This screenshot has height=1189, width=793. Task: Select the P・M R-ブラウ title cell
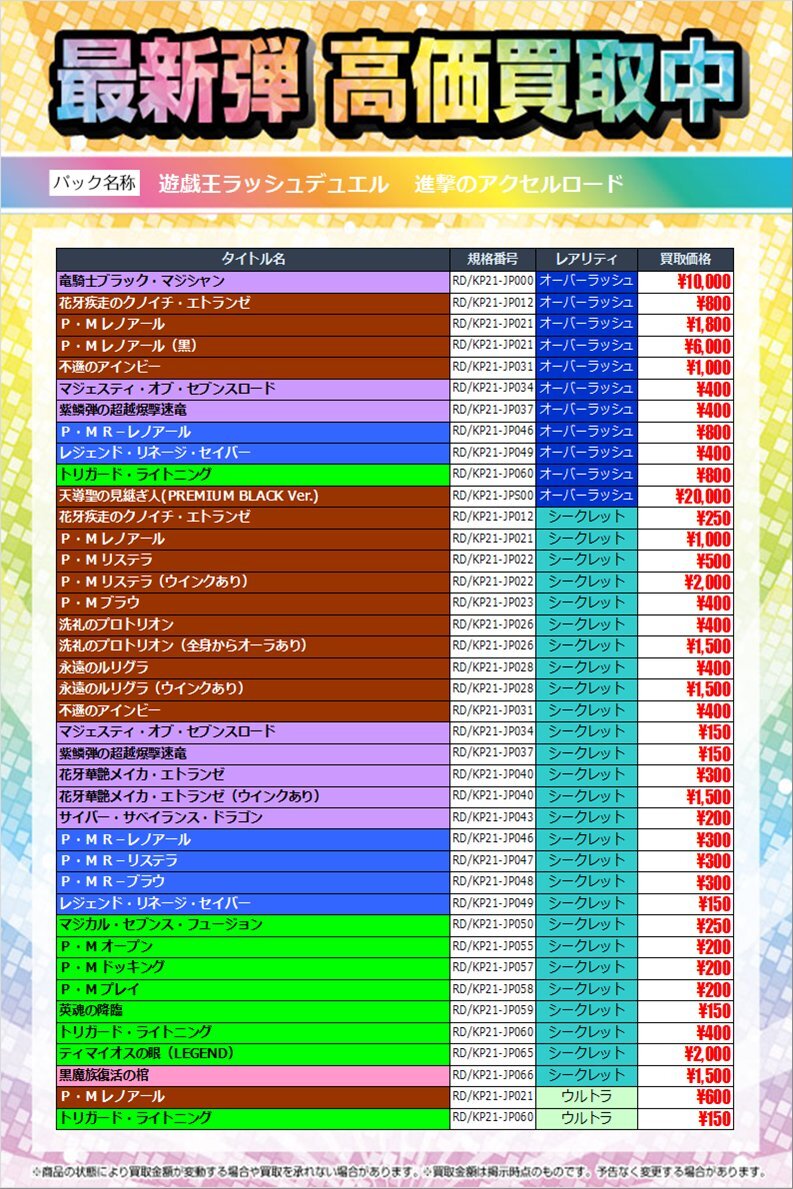pyautogui.click(x=253, y=882)
